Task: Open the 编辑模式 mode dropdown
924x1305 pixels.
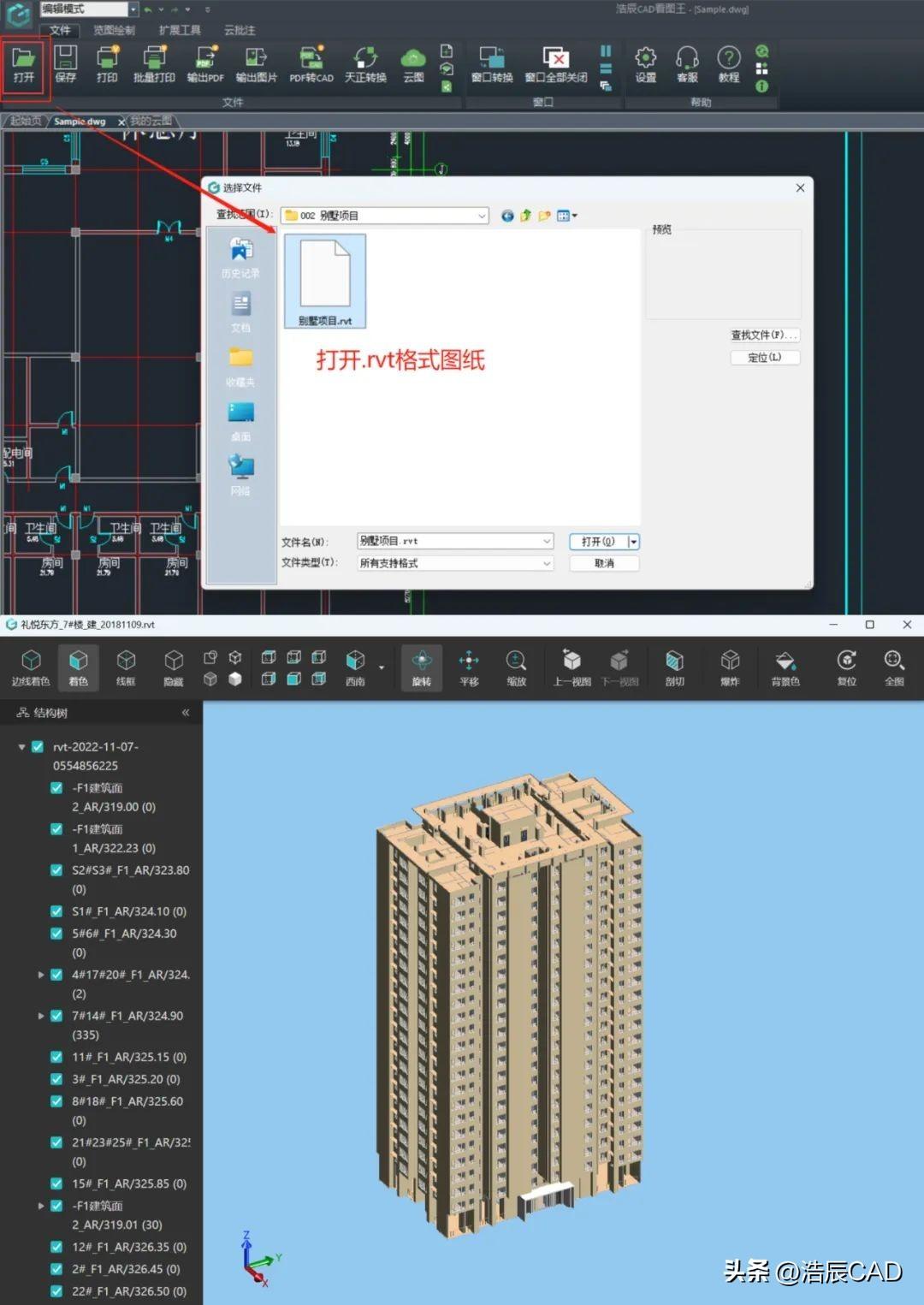Action: point(133,9)
